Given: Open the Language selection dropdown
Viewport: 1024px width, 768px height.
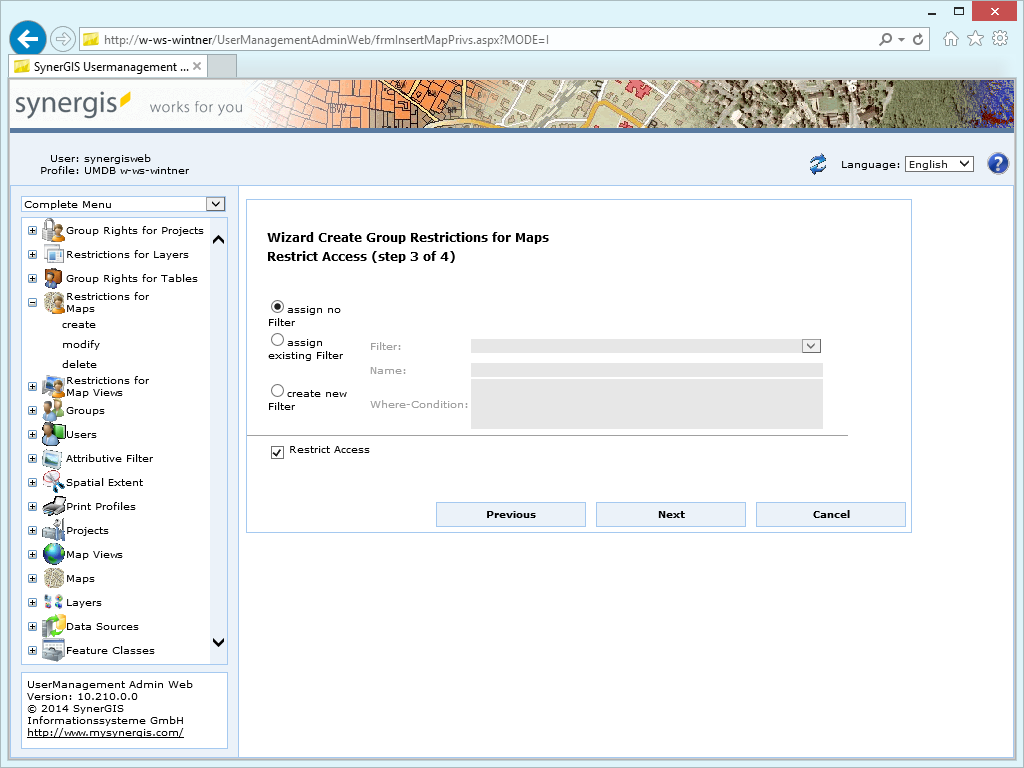Looking at the screenshot, I should pyautogui.click(x=938, y=163).
